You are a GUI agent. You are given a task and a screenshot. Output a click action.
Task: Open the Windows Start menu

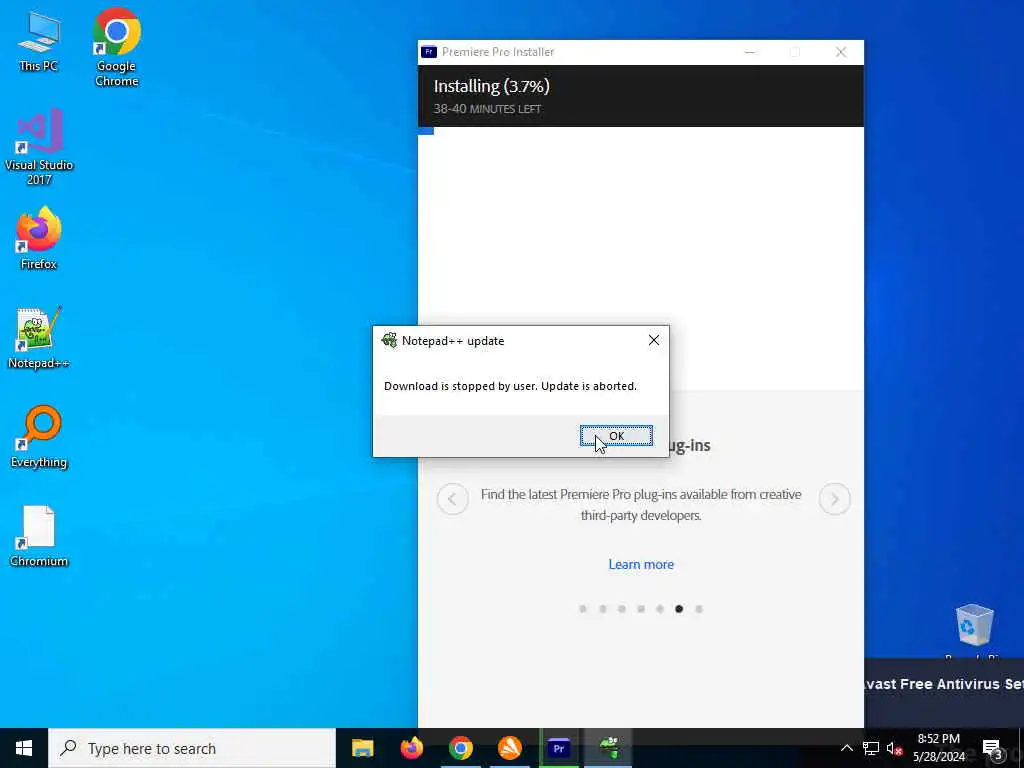point(24,748)
